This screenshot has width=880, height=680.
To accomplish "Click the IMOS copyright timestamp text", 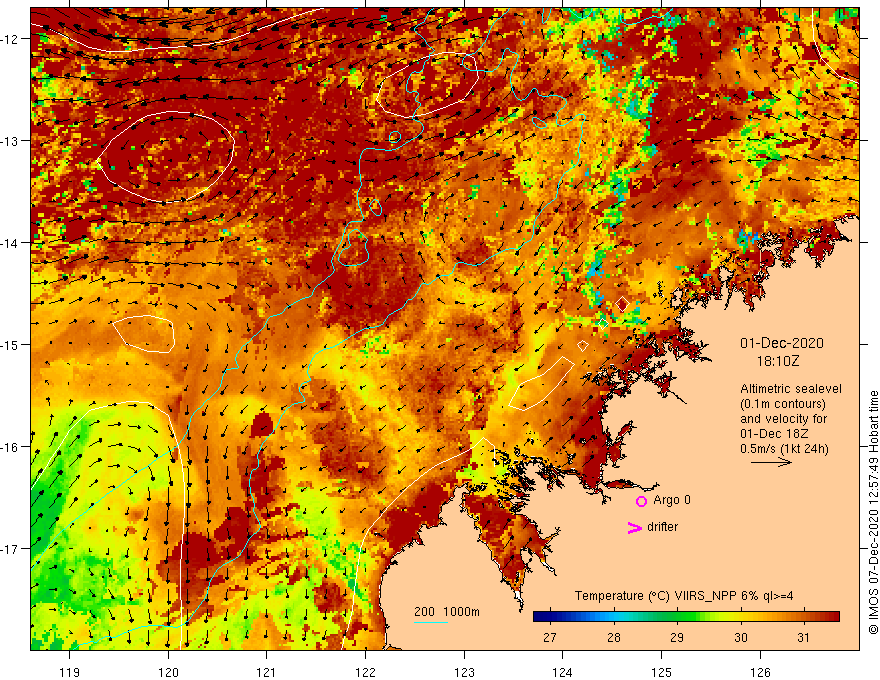I will (873, 513).
